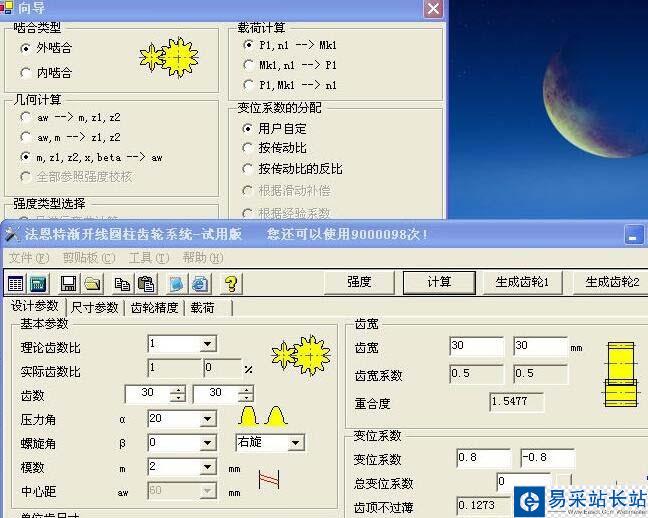648x518 pixels.
Task: Click the 生成齿轮1 button
Action: 522,282
